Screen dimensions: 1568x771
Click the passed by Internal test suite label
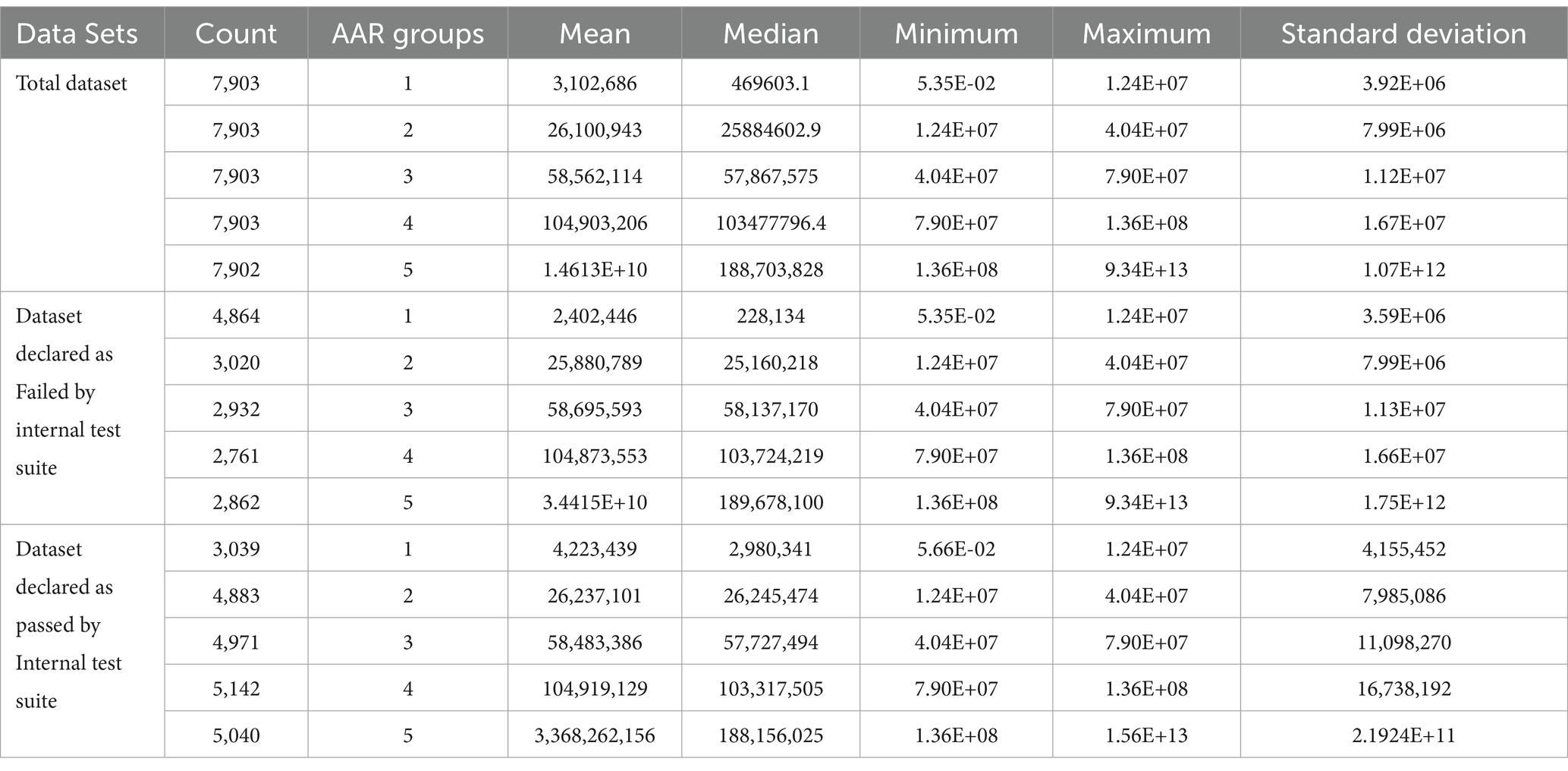click(68, 625)
